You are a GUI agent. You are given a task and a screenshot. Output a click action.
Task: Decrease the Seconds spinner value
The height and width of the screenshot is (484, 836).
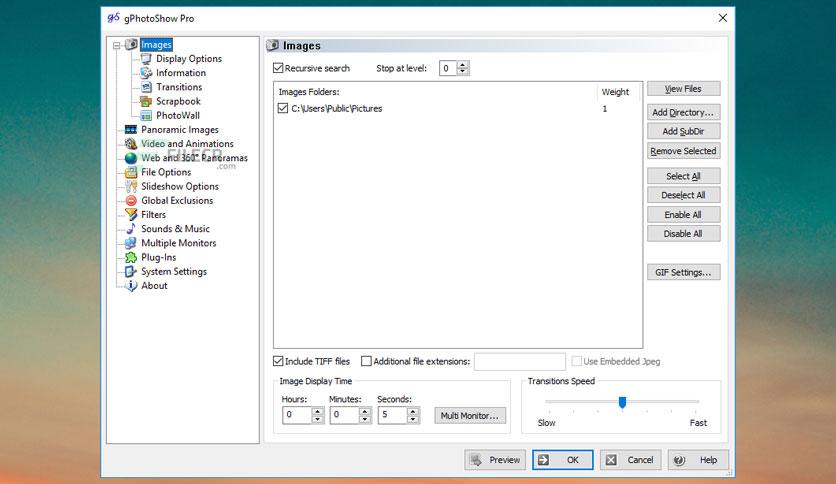413,419
